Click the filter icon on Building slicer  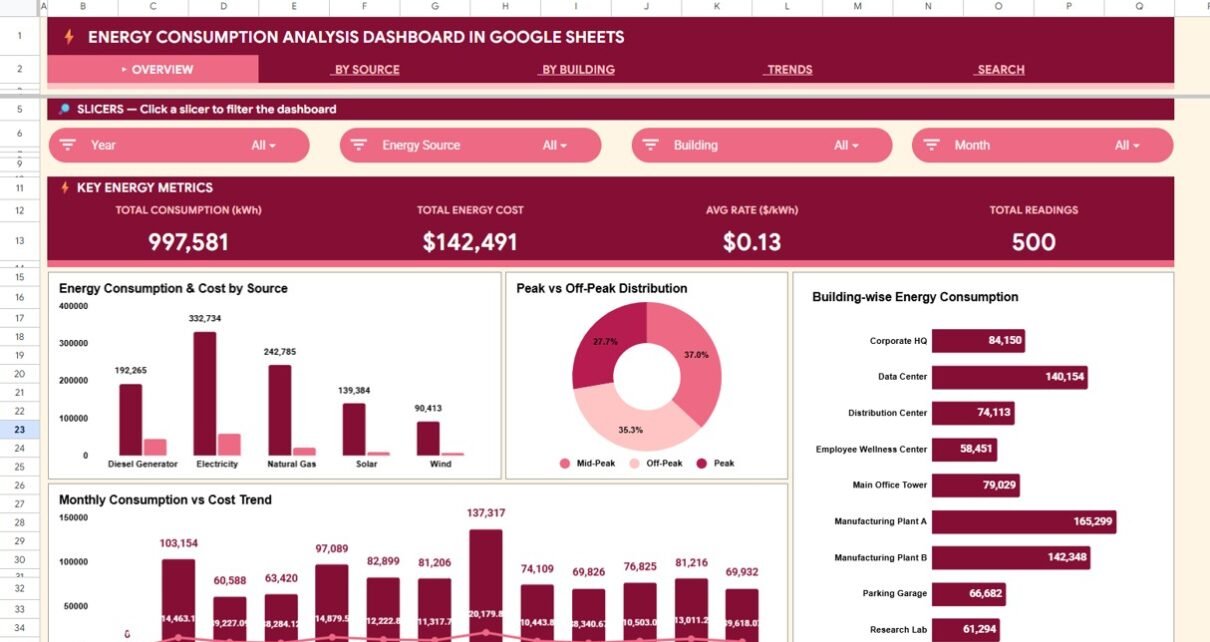651,145
